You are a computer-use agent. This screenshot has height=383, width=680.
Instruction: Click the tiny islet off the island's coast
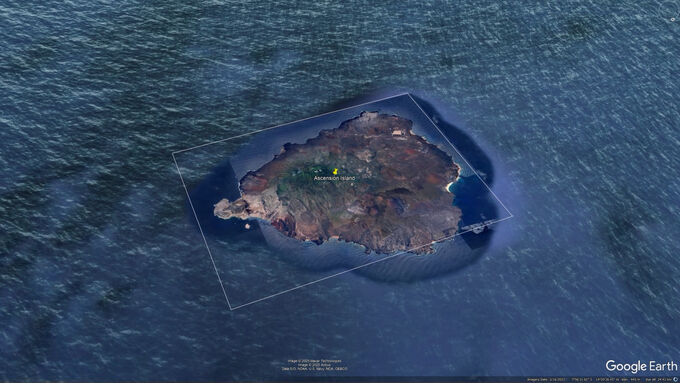click(247, 226)
